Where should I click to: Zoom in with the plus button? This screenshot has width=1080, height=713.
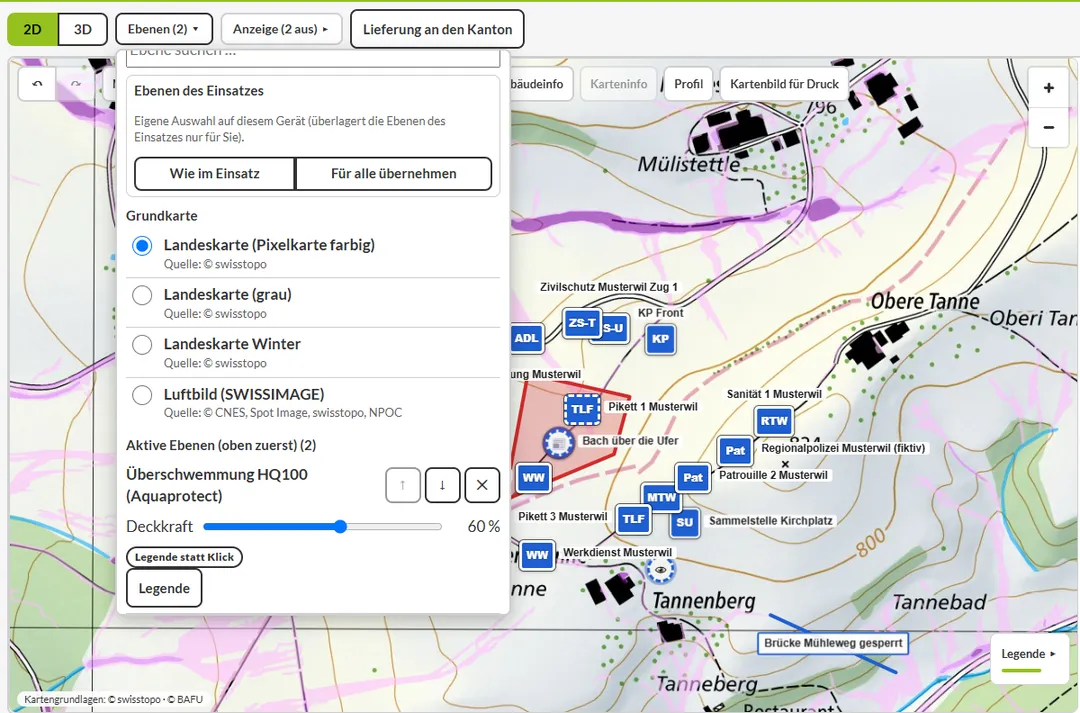(1048, 88)
